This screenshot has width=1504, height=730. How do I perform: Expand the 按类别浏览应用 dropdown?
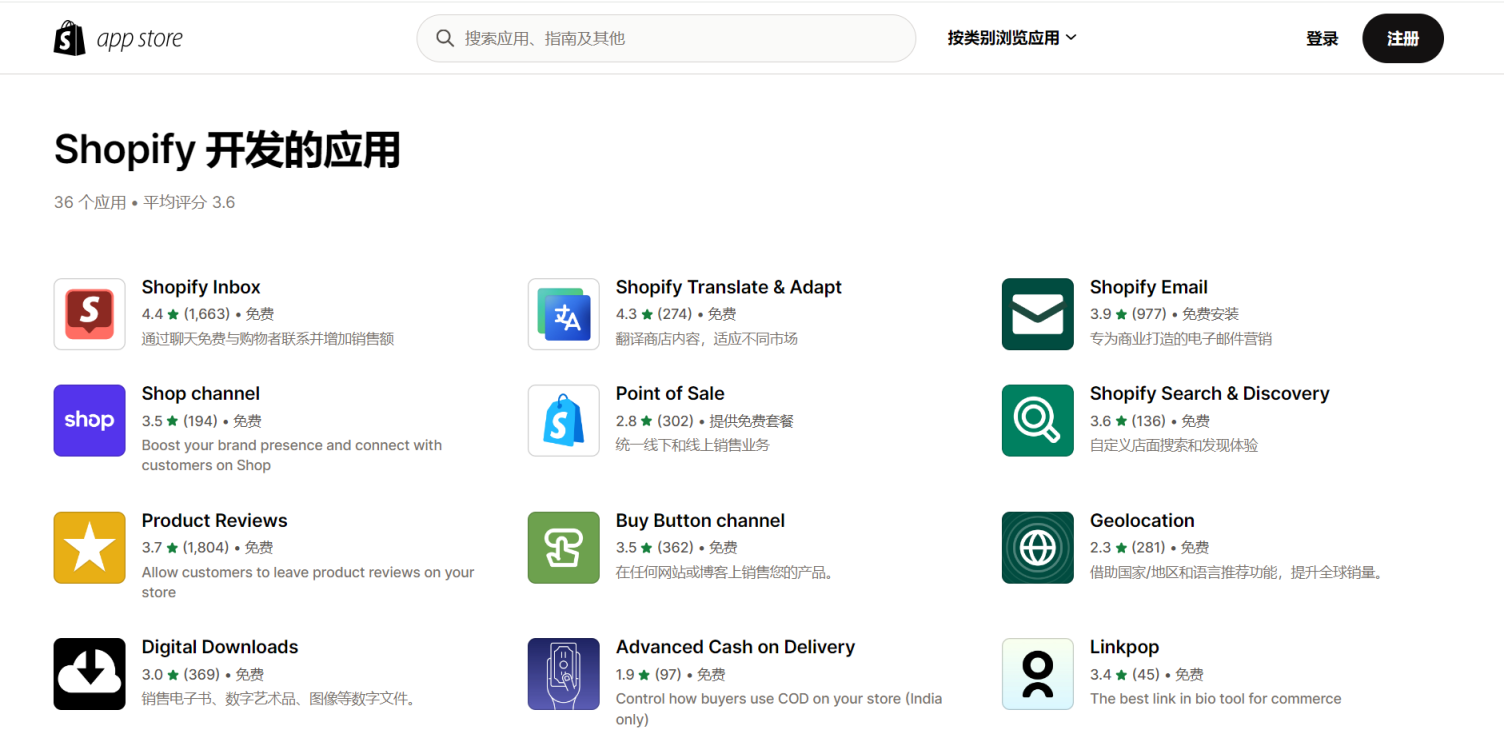coord(1011,37)
